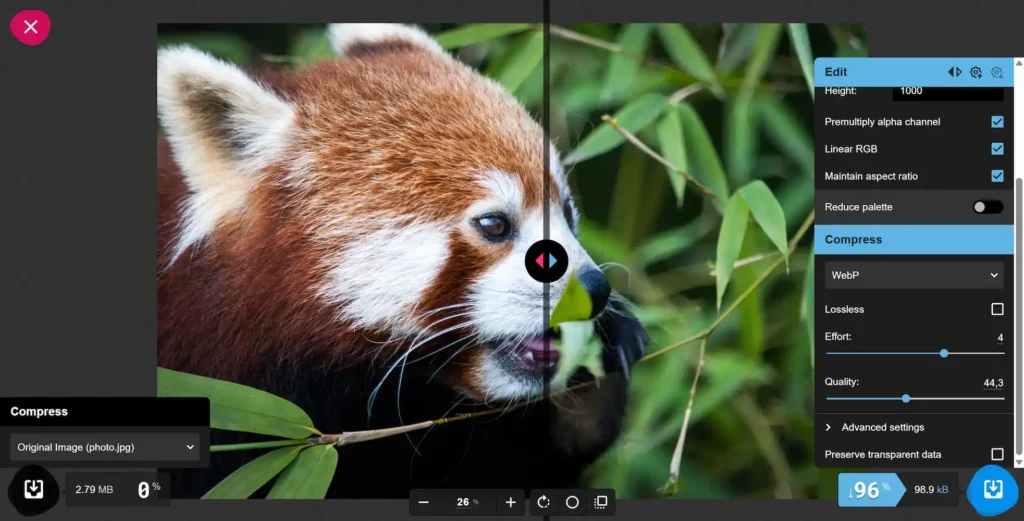Click the zoom out minus icon

click(424, 502)
